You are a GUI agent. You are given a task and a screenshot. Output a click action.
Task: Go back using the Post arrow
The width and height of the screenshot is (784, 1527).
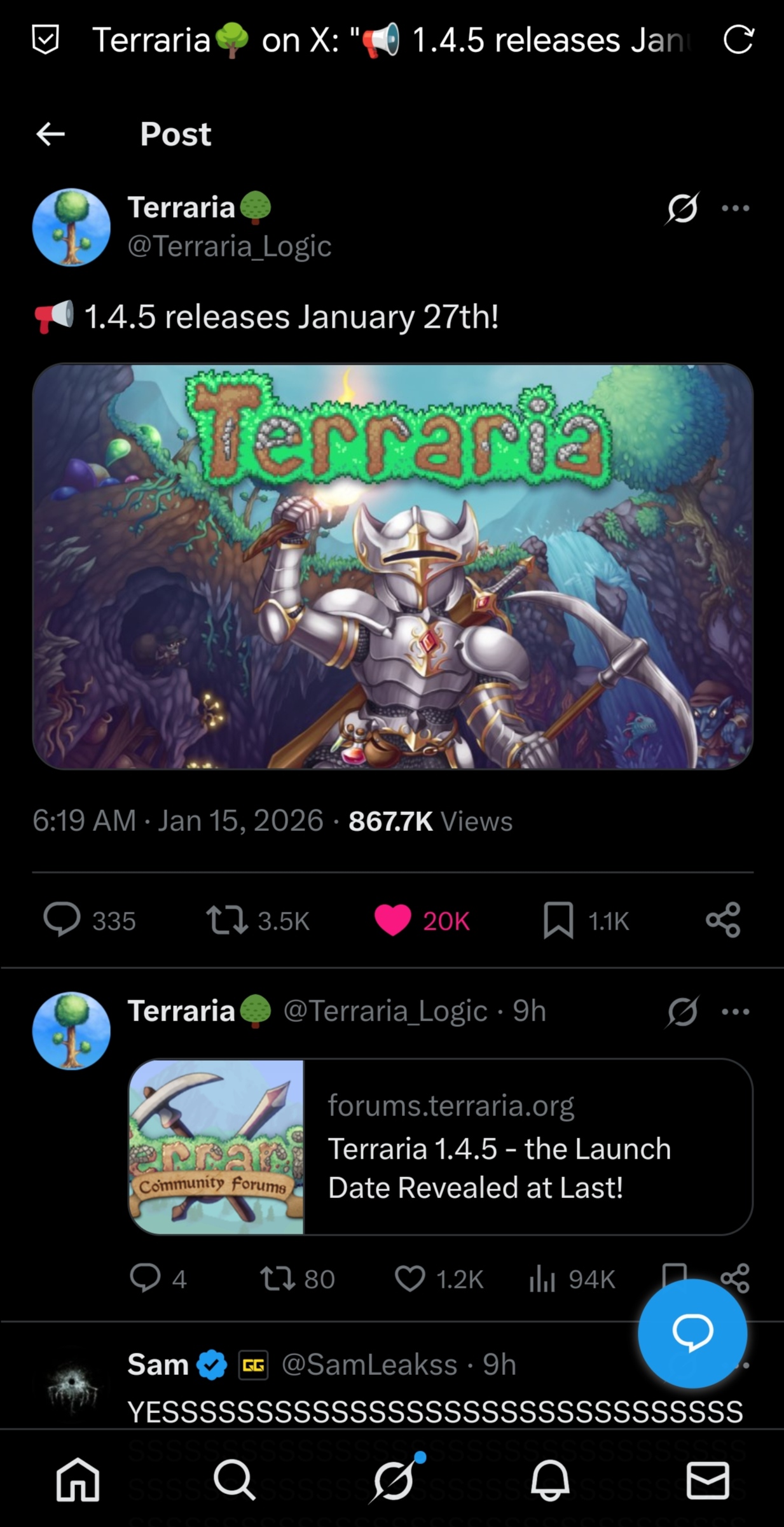tap(51, 134)
